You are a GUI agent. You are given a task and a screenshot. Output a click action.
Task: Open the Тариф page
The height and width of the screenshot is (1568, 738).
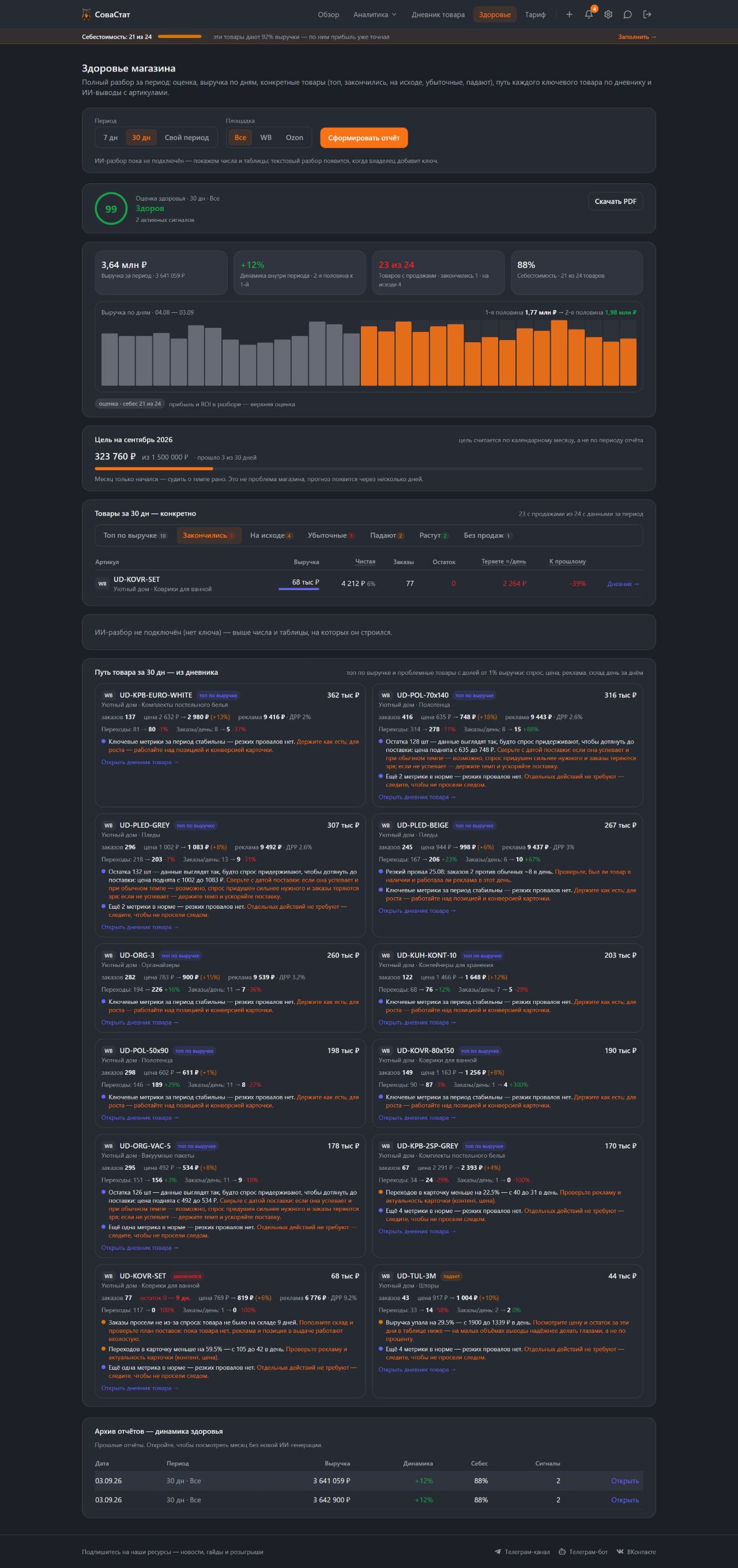[535, 14]
